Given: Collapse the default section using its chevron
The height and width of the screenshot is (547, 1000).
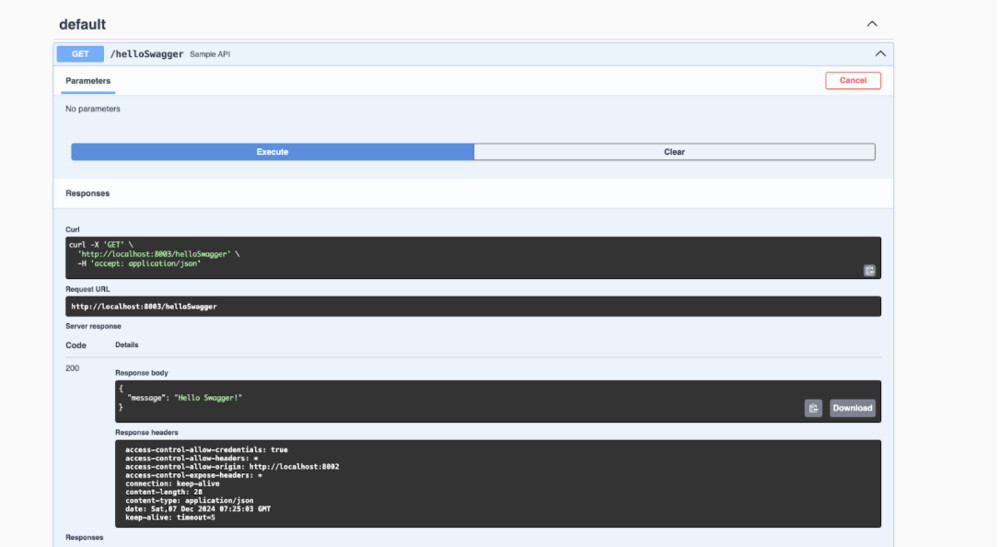Looking at the screenshot, I should [x=872, y=24].
